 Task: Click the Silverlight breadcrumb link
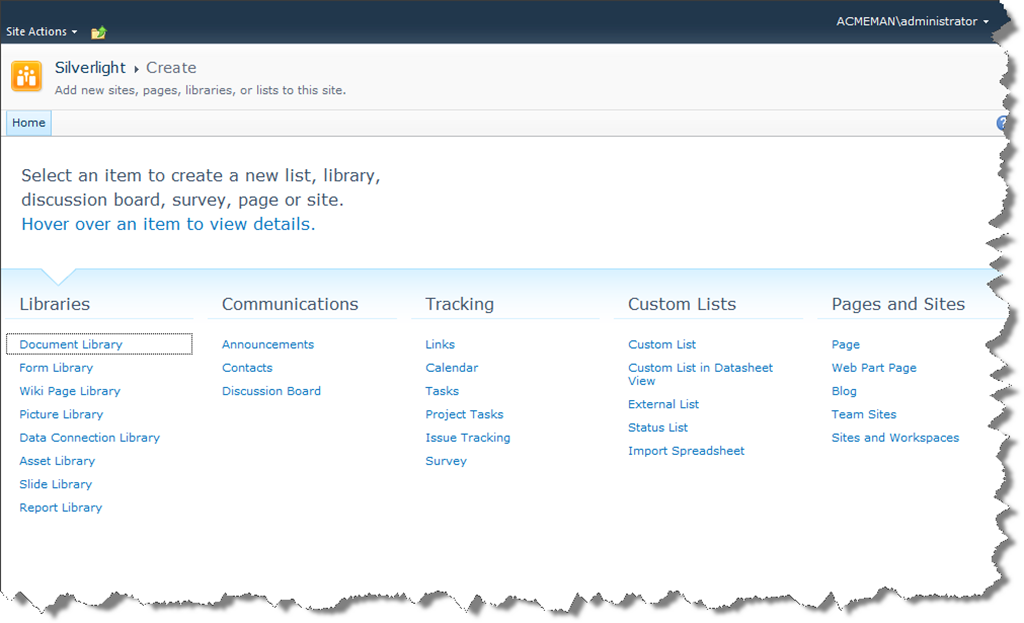click(x=90, y=68)
